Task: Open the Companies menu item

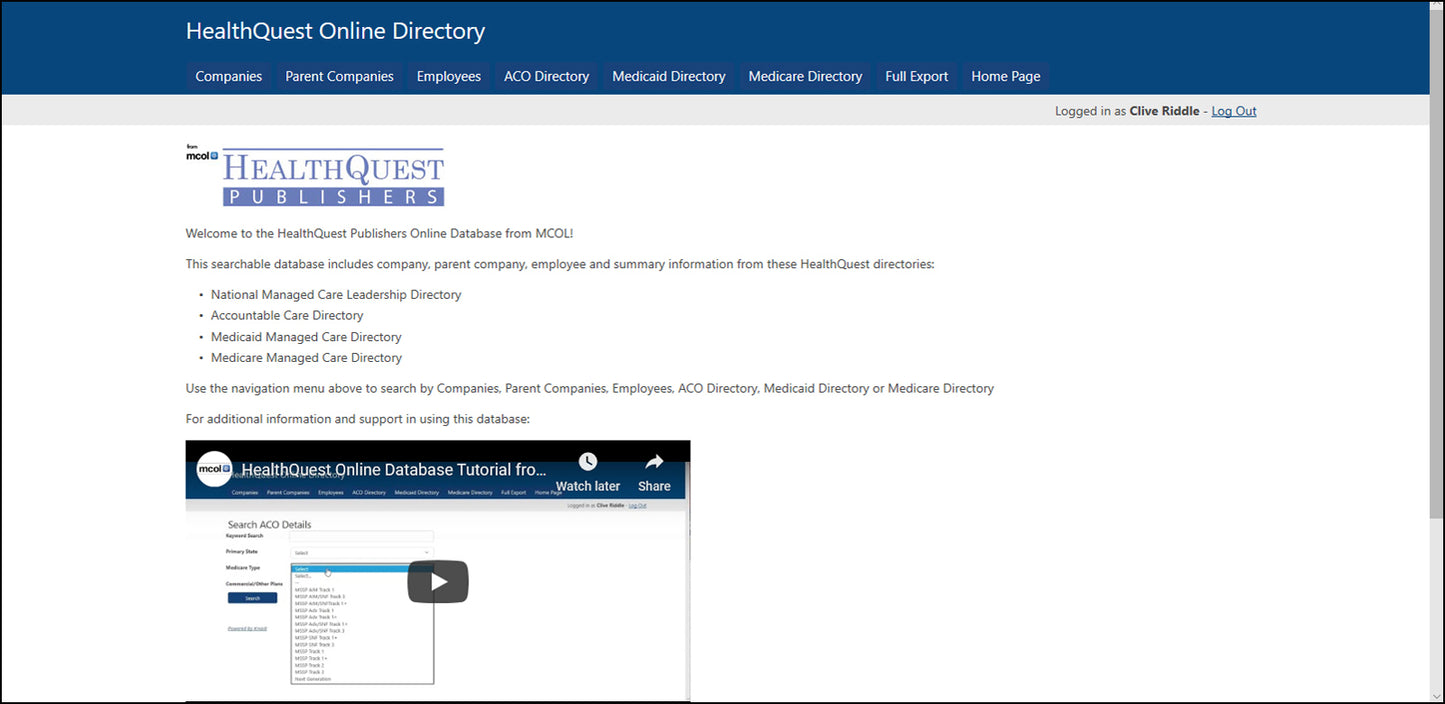Action: tap(228, 76)
